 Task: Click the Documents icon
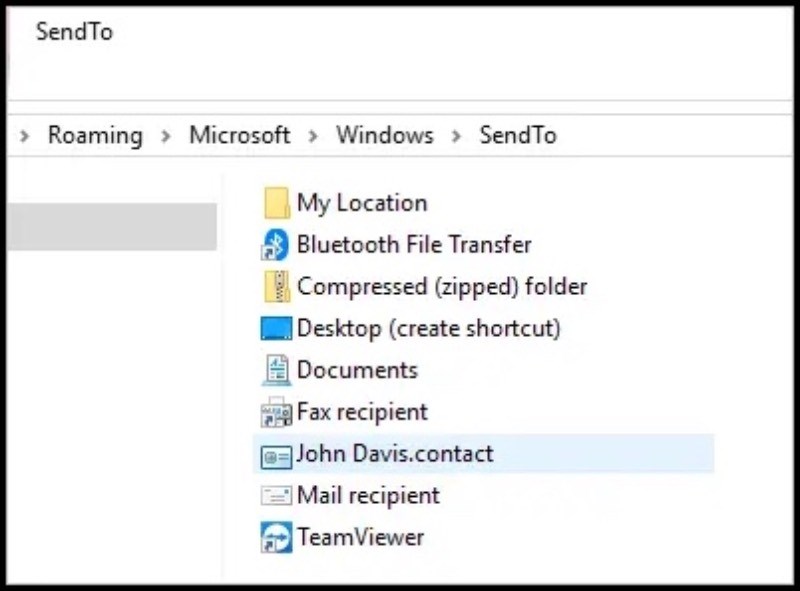(x=277, y=370)
